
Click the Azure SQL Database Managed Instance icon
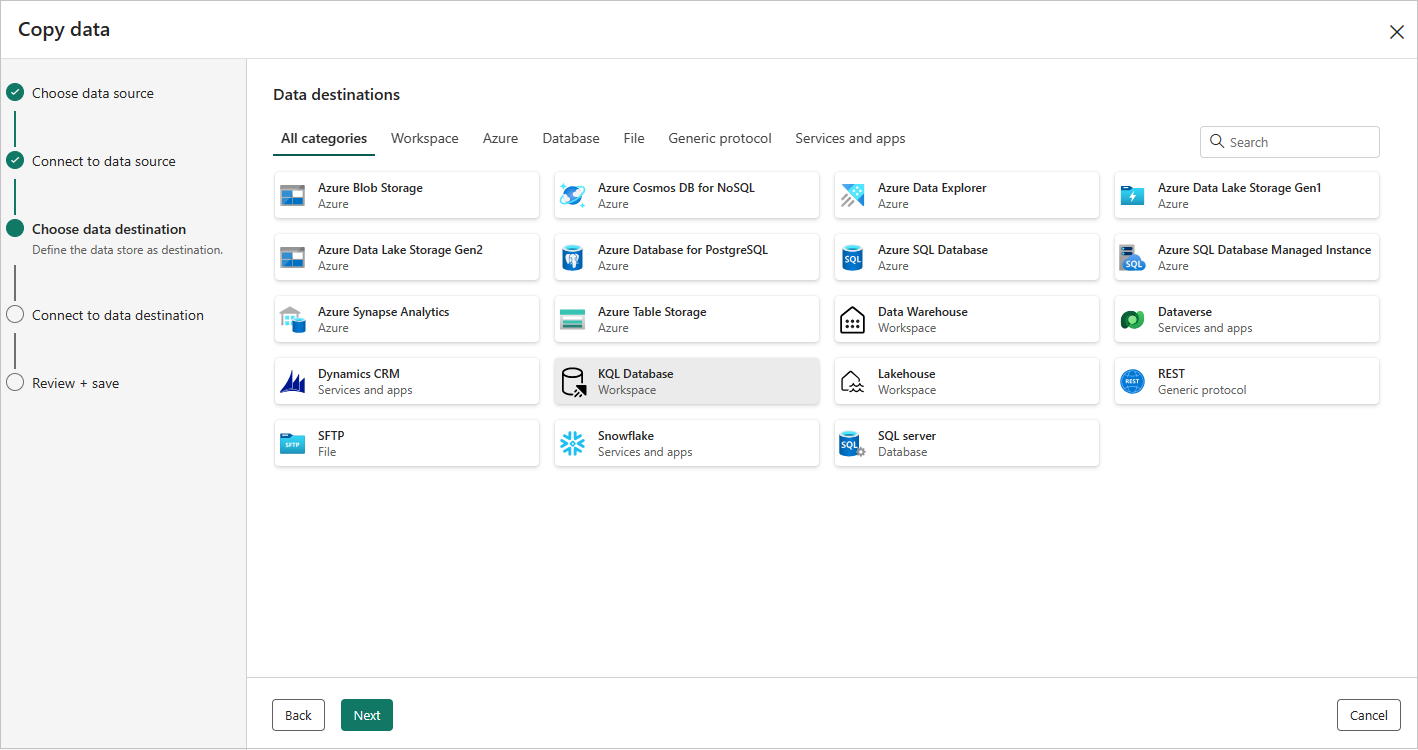pos(1132,257)
